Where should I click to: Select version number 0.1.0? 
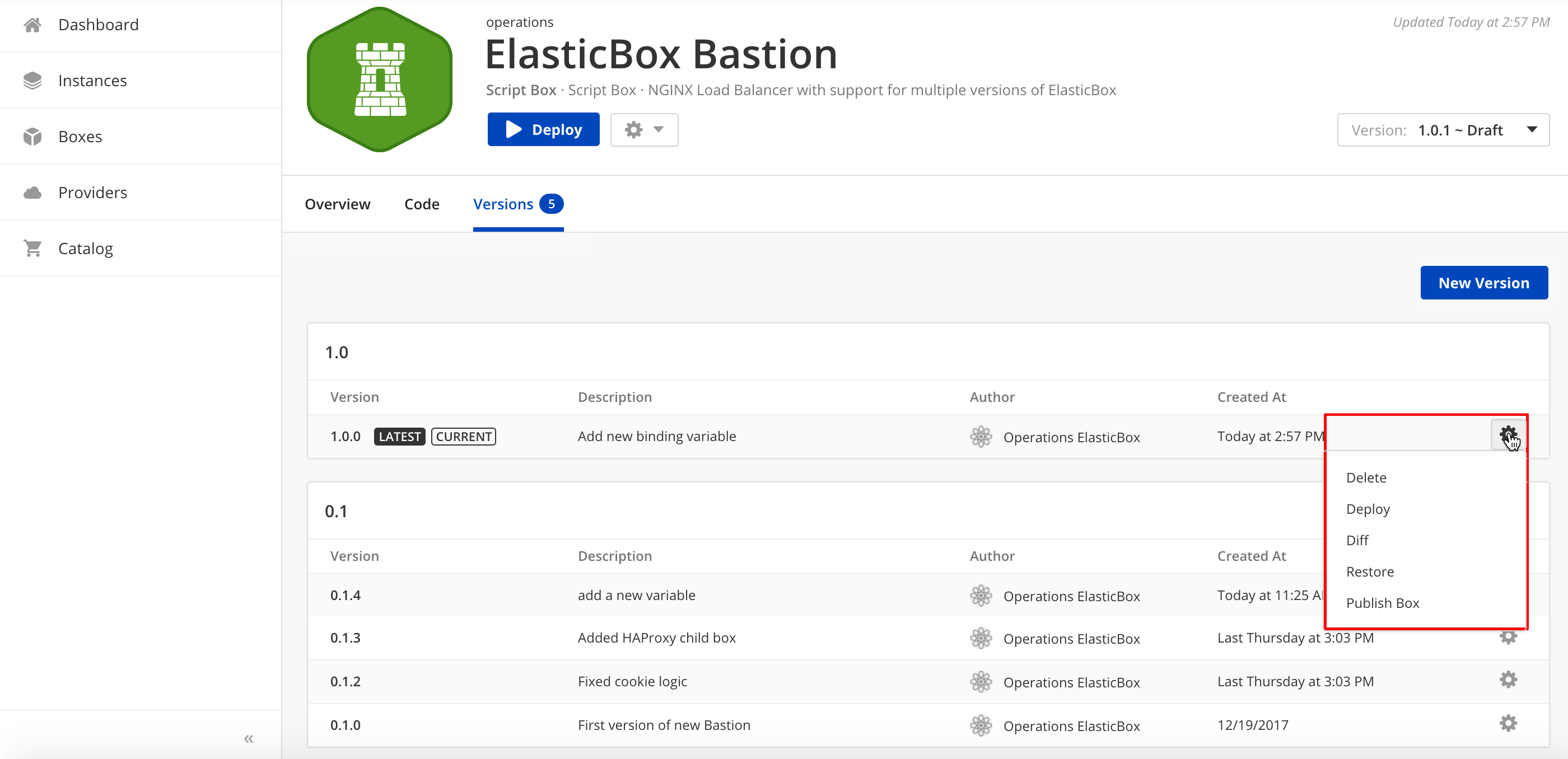click(345, 725)
